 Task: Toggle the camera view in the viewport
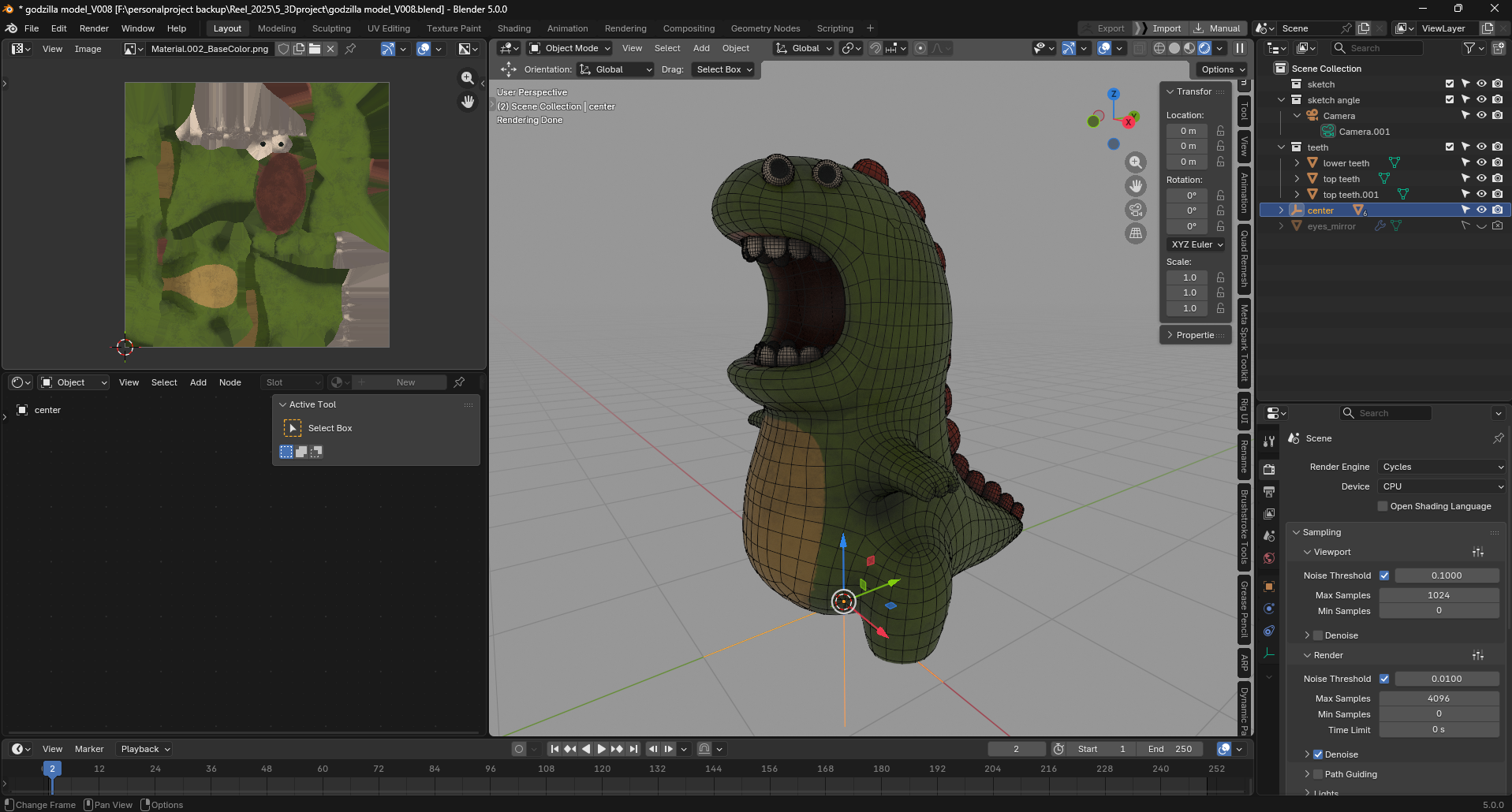tap(1136, 210)
